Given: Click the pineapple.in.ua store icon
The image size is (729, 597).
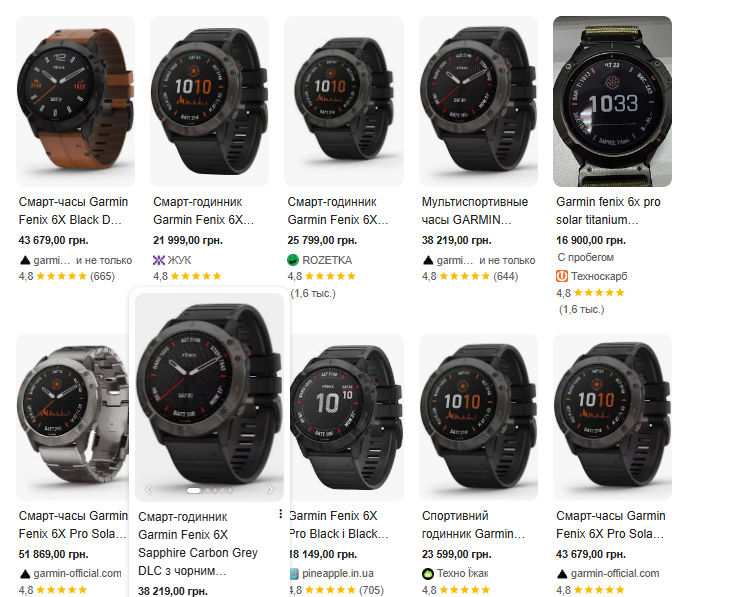Looking at the screenshot, I should click(294, 574).
